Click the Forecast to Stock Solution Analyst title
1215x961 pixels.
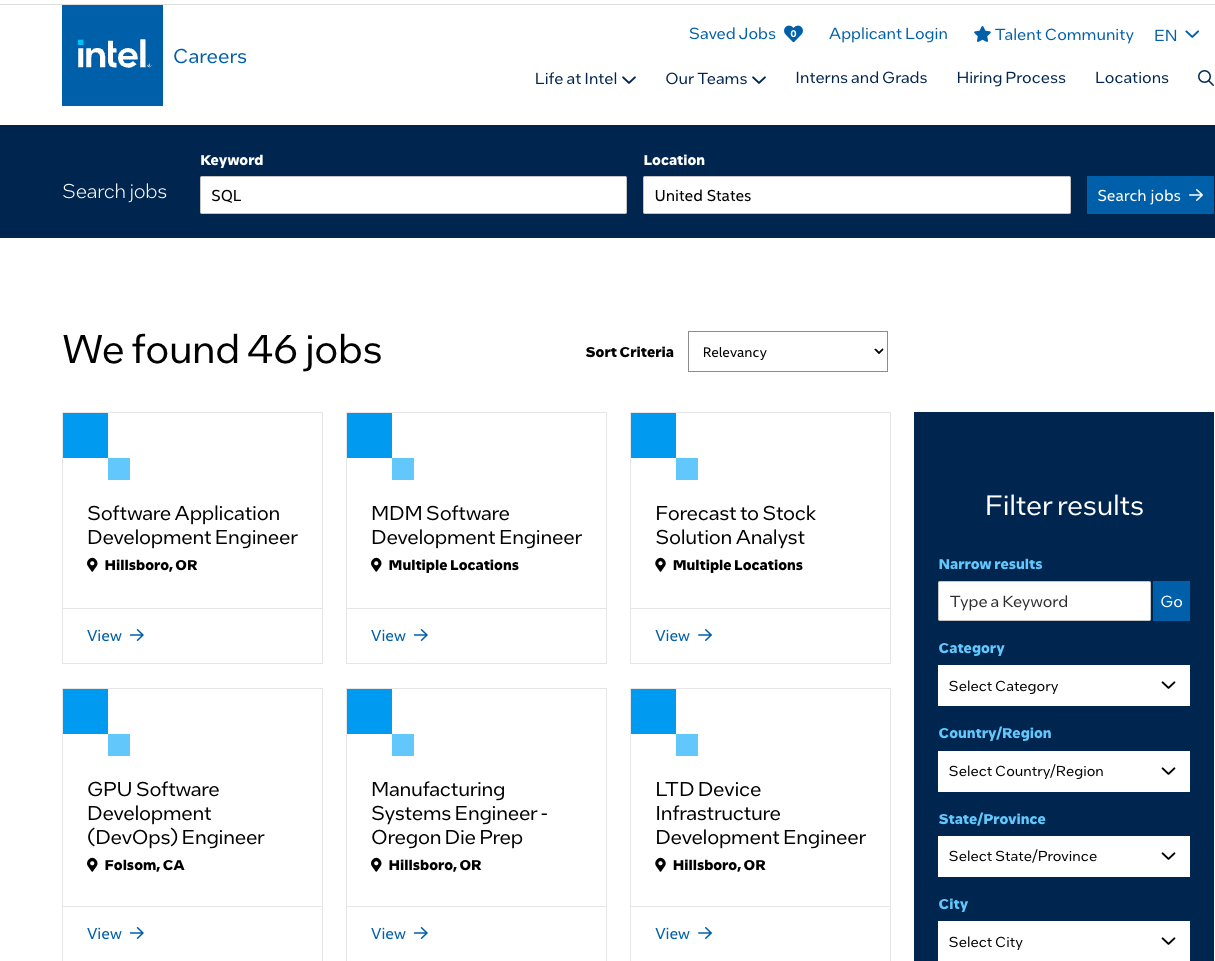[x=735, y=525]
